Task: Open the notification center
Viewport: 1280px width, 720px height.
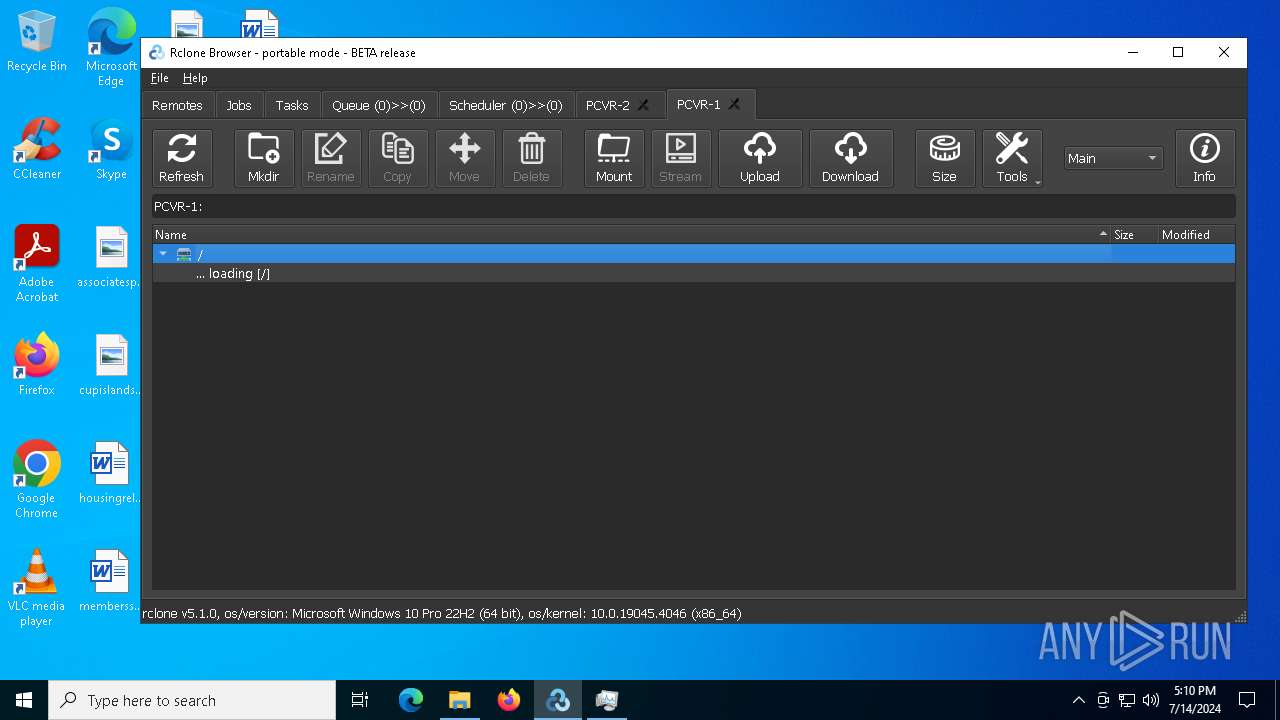Action: tap(1247, 700)
